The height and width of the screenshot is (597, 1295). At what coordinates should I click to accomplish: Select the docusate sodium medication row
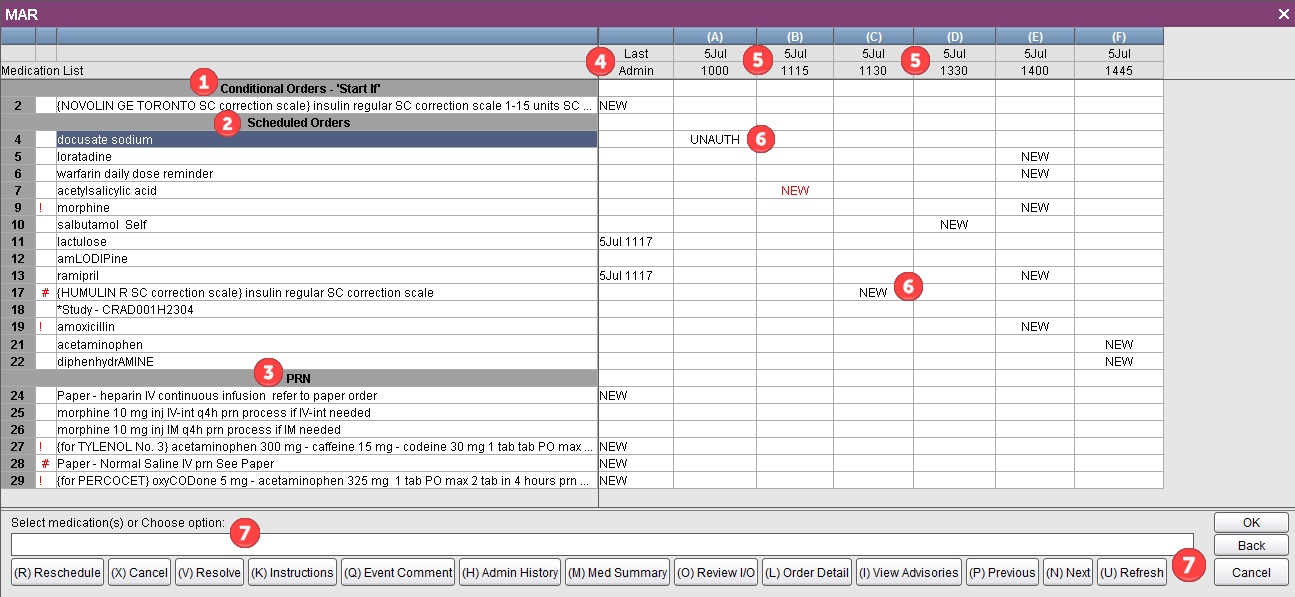click(326, 140)
